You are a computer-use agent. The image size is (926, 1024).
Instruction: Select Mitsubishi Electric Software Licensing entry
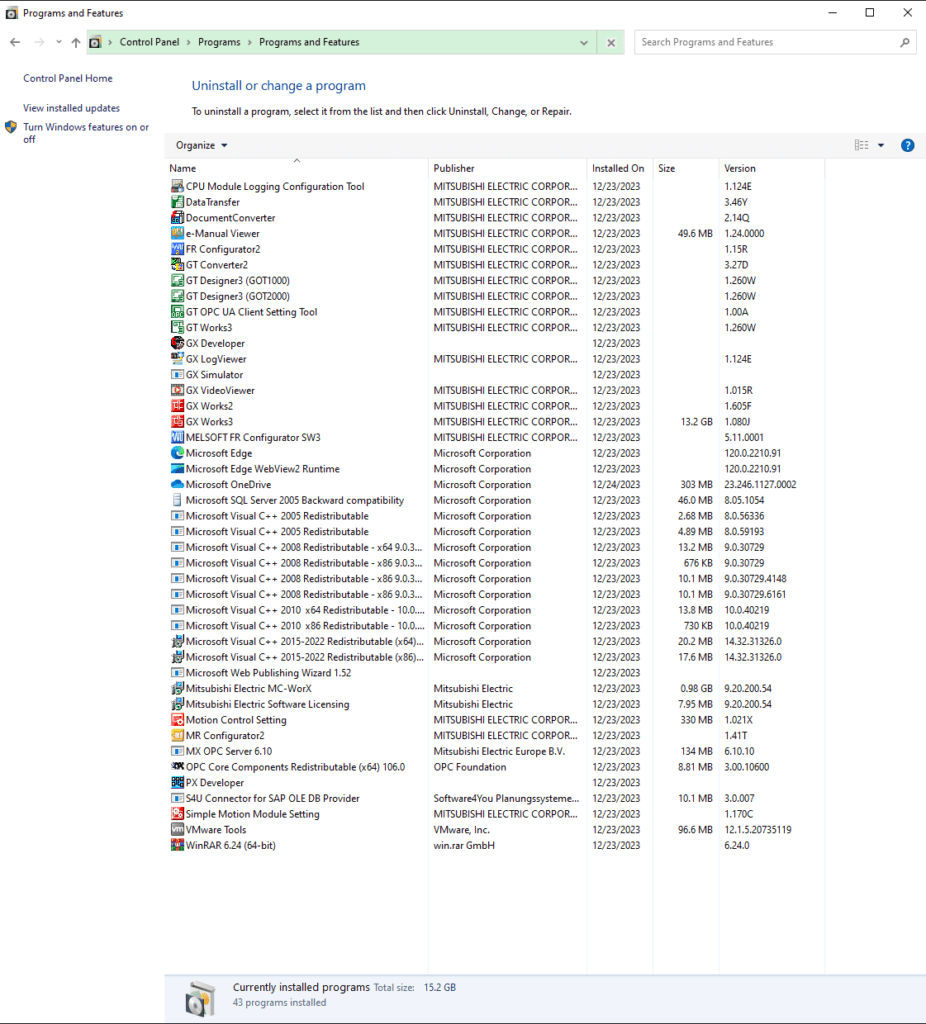pos(494,704)
